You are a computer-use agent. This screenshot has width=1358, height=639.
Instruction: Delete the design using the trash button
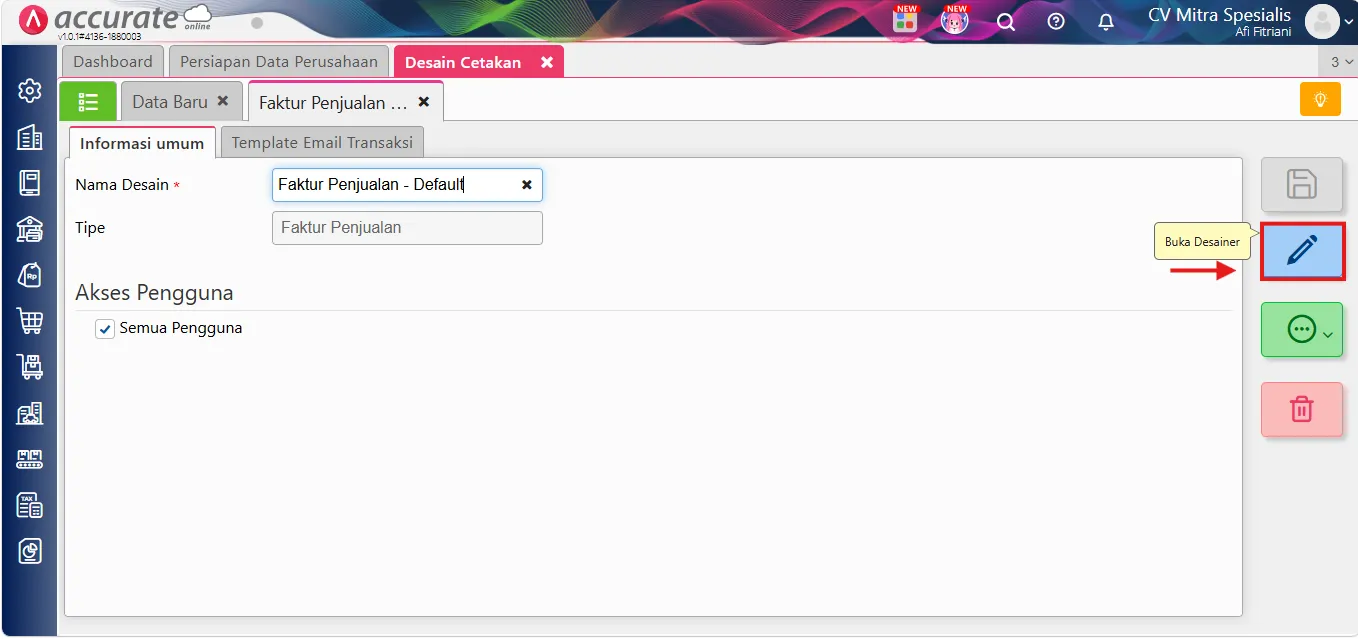(x=1301, y=409)
